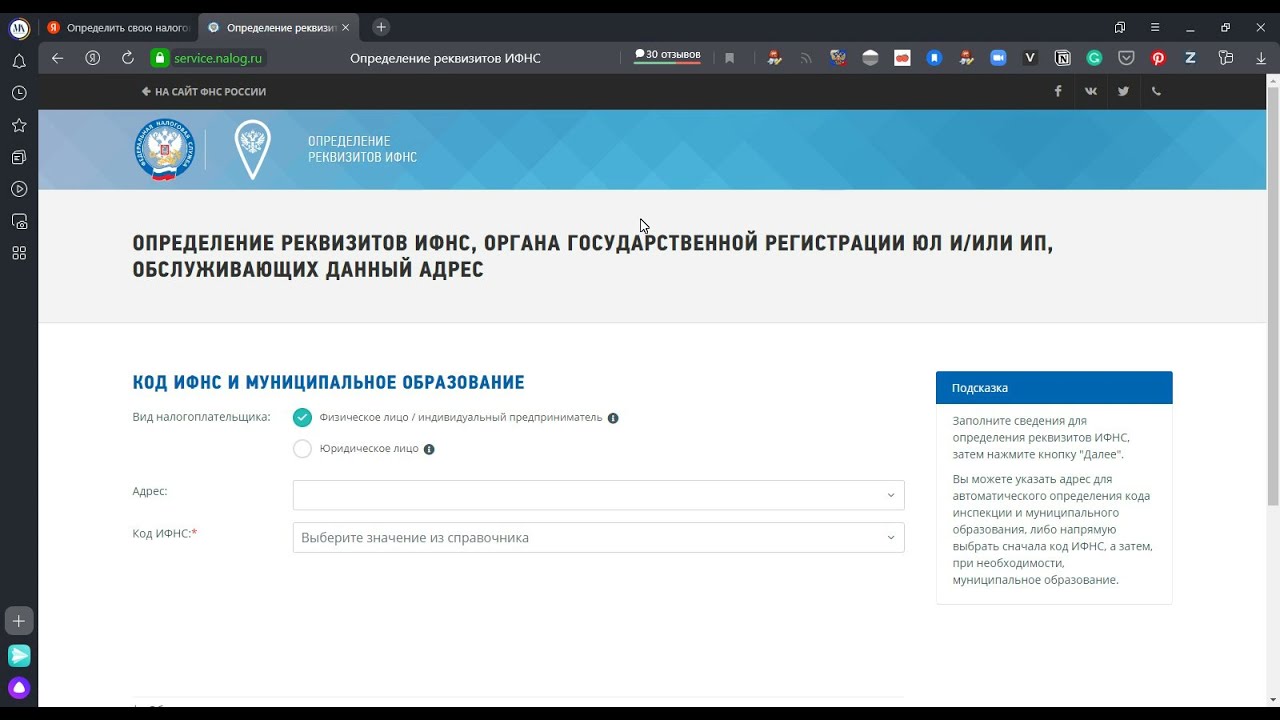Viewport: 1280px width, 720px height.
Task: Open the favorites star in the sidebar
Action: 19,125
